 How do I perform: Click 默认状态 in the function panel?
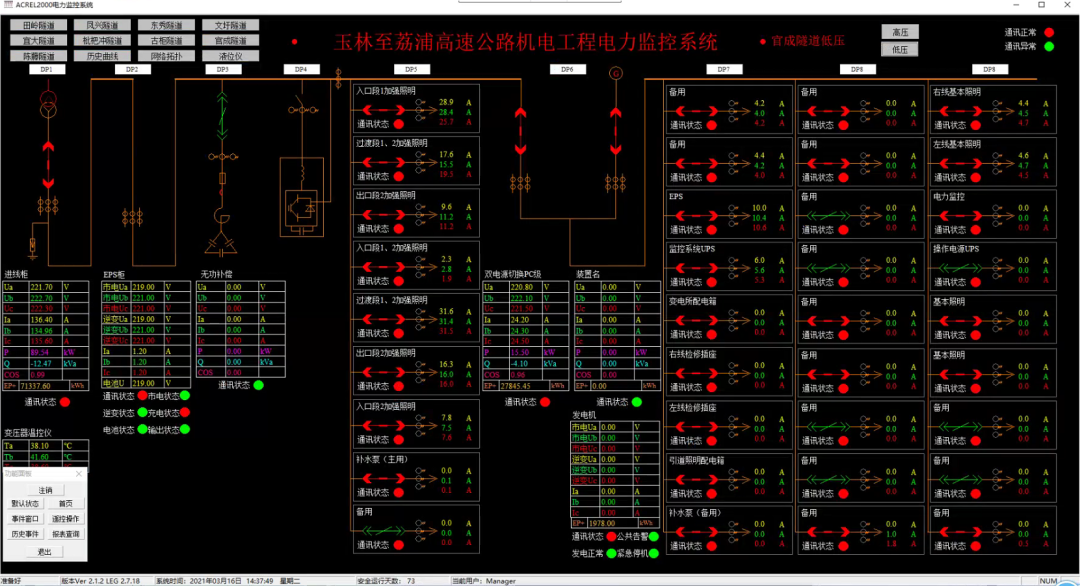(25, 504)
